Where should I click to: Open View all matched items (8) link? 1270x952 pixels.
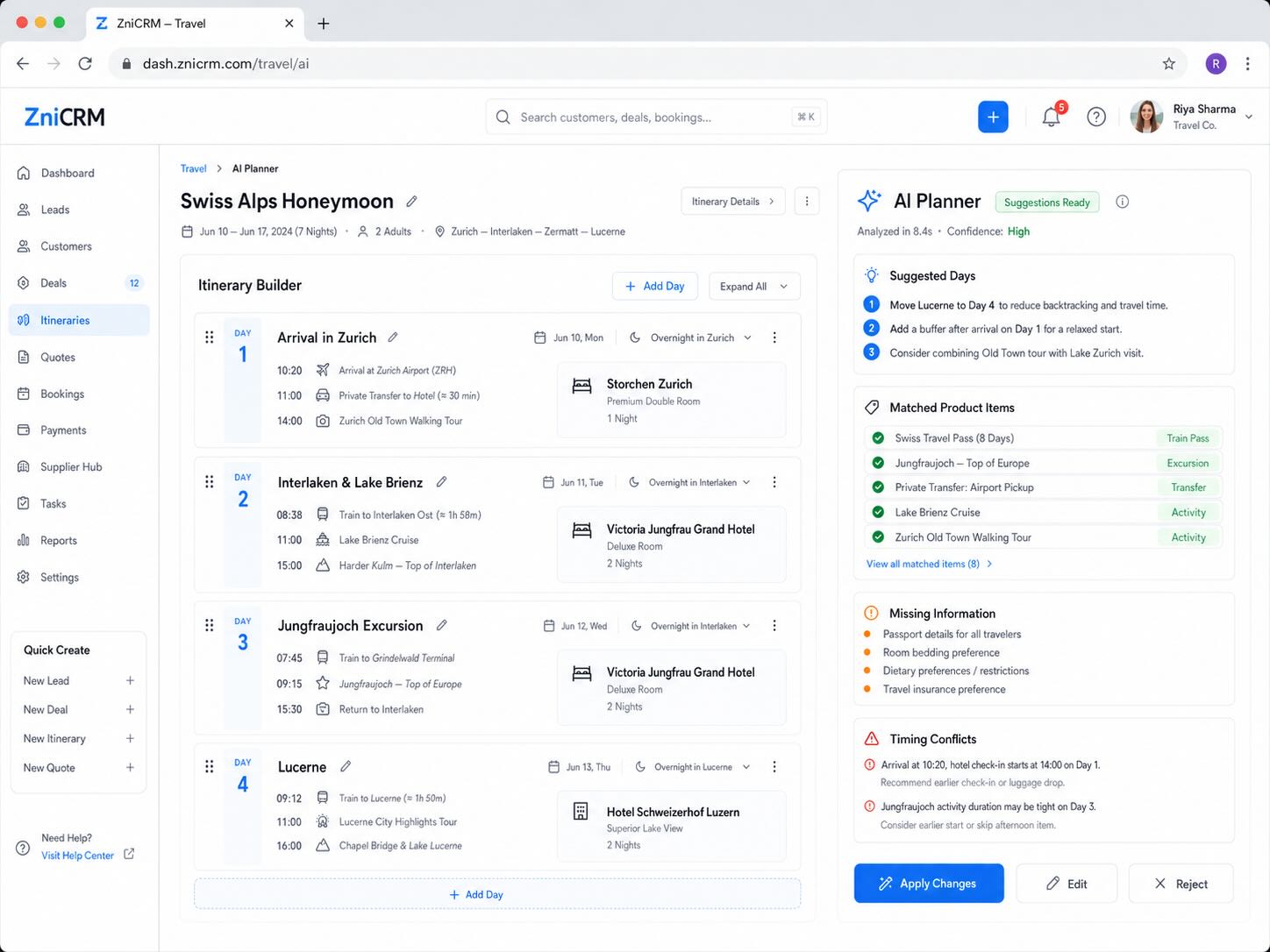click(x=929, y=564)
